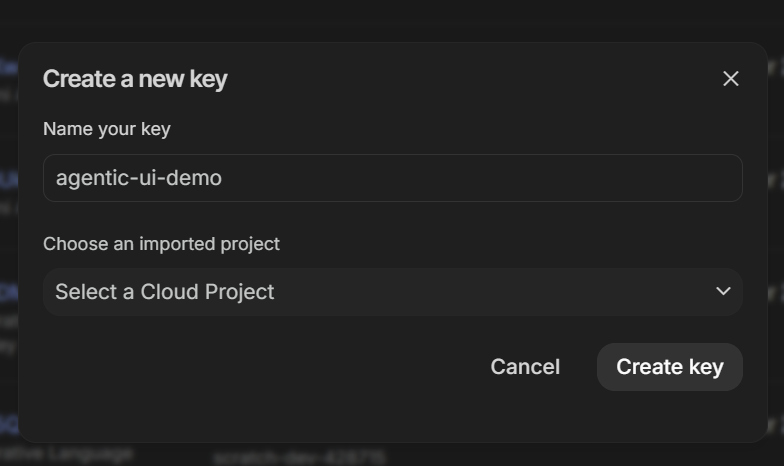The height and width of the screenshot is (466, 784).
Task: Open the Select a Cloud Project dropdown
Action: click(x=392, y=292)
